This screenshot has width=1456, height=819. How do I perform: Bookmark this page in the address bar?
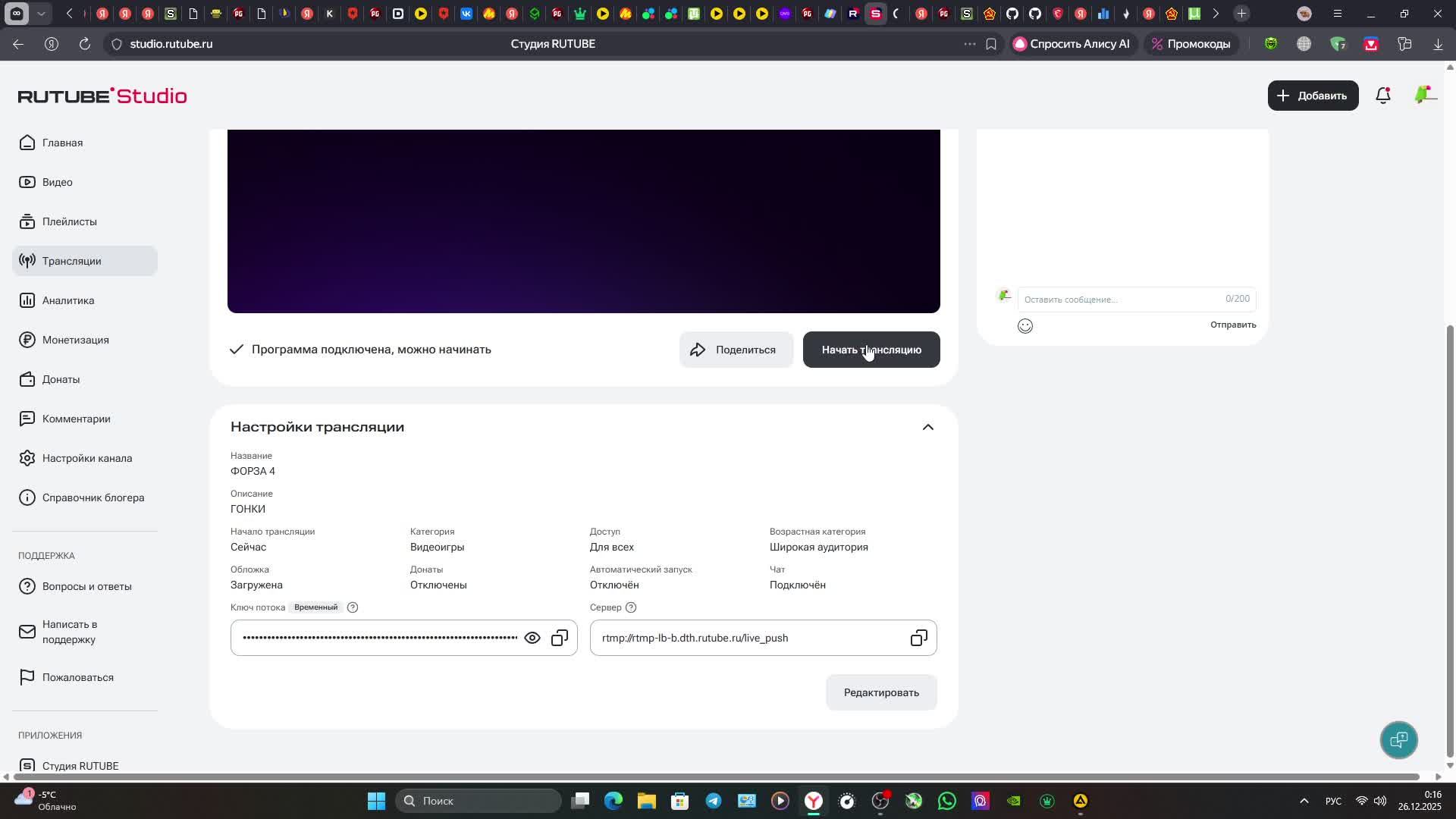click(991, 44)
